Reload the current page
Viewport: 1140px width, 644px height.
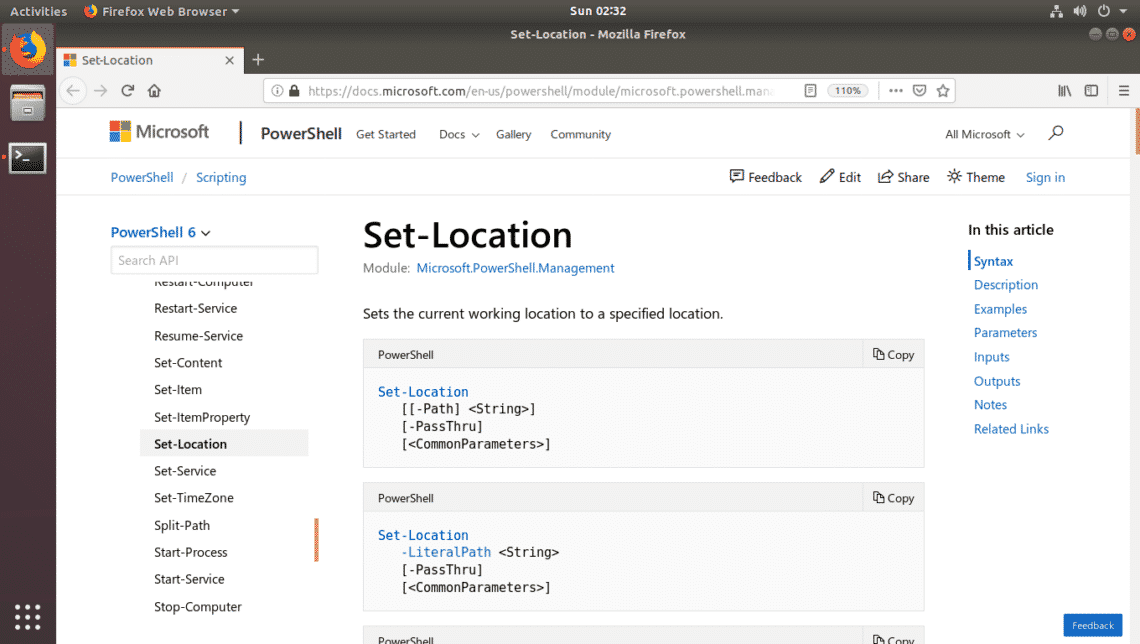tap(128, 91)
